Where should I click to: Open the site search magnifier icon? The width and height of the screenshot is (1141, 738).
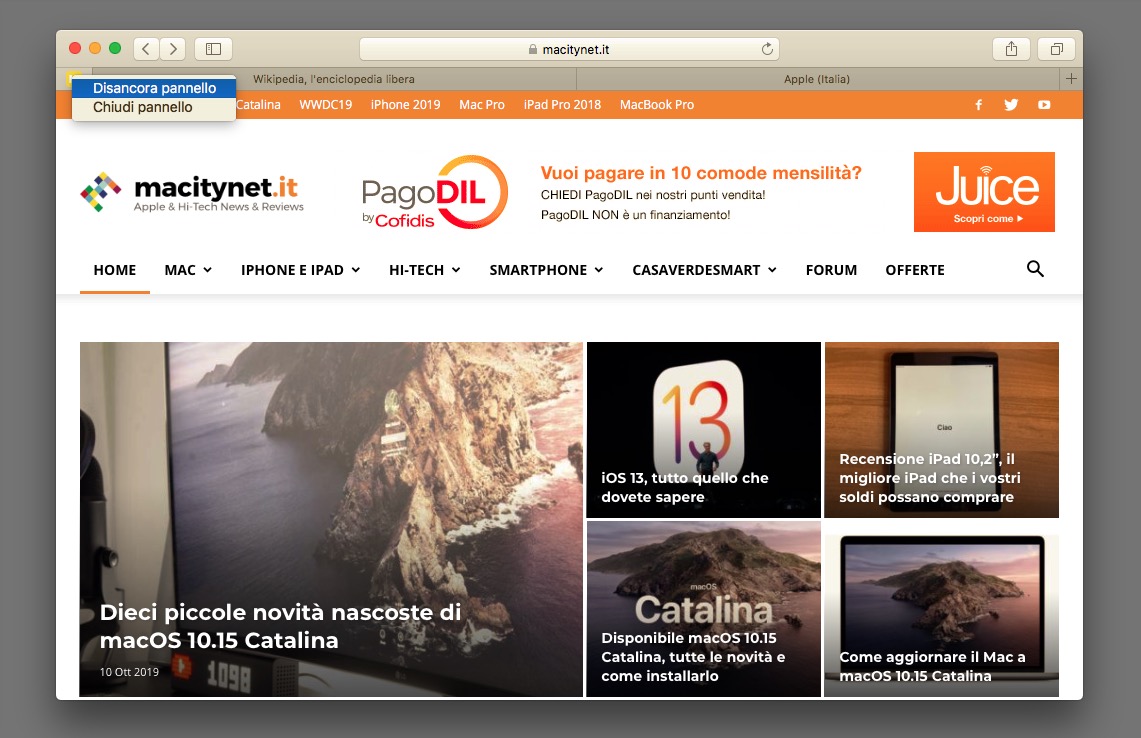click(1035, 269)
